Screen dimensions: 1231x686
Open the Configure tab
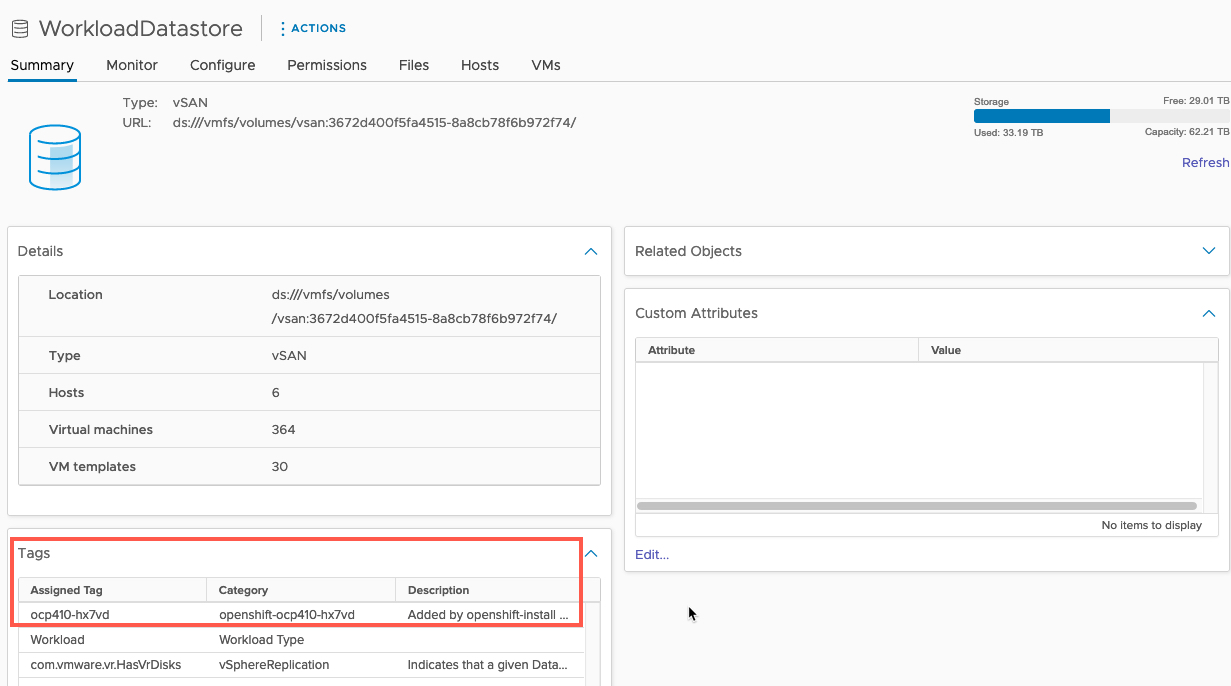click(x=223, y=65)
